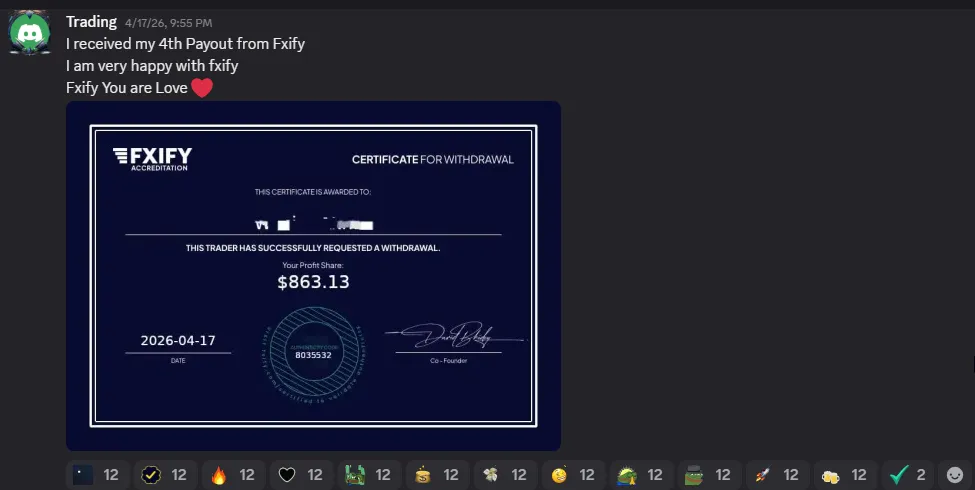The image size is (975, 490).
Task: Toggle the flying money reaction
Action: point(505,475)
